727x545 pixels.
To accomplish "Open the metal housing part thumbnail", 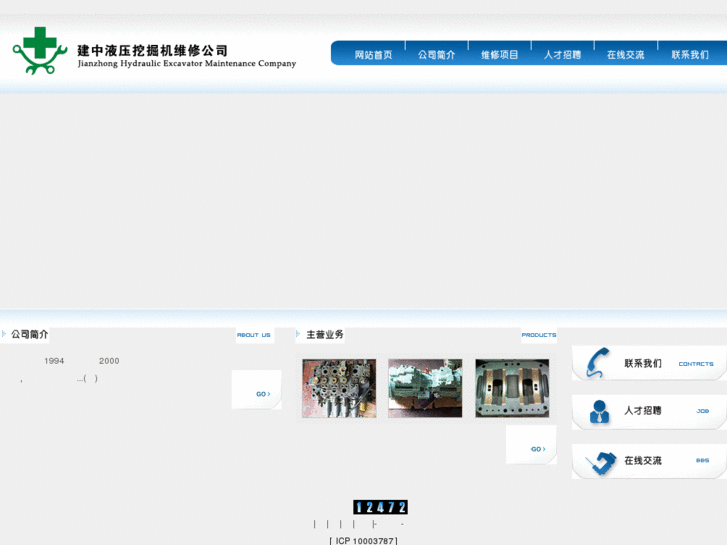I will 512,388.
